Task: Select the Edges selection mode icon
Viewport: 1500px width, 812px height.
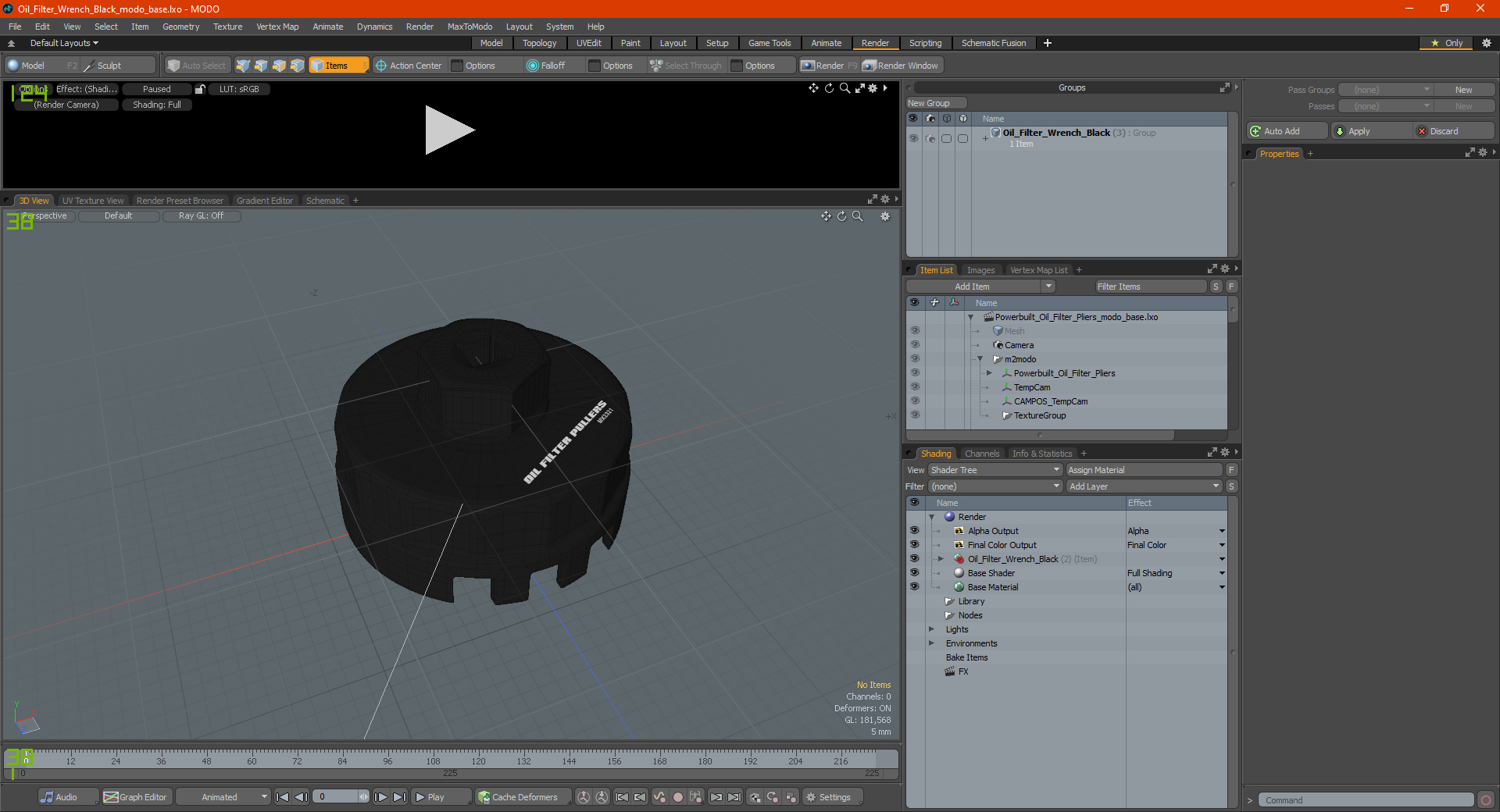Action: (x=261, y=66)
